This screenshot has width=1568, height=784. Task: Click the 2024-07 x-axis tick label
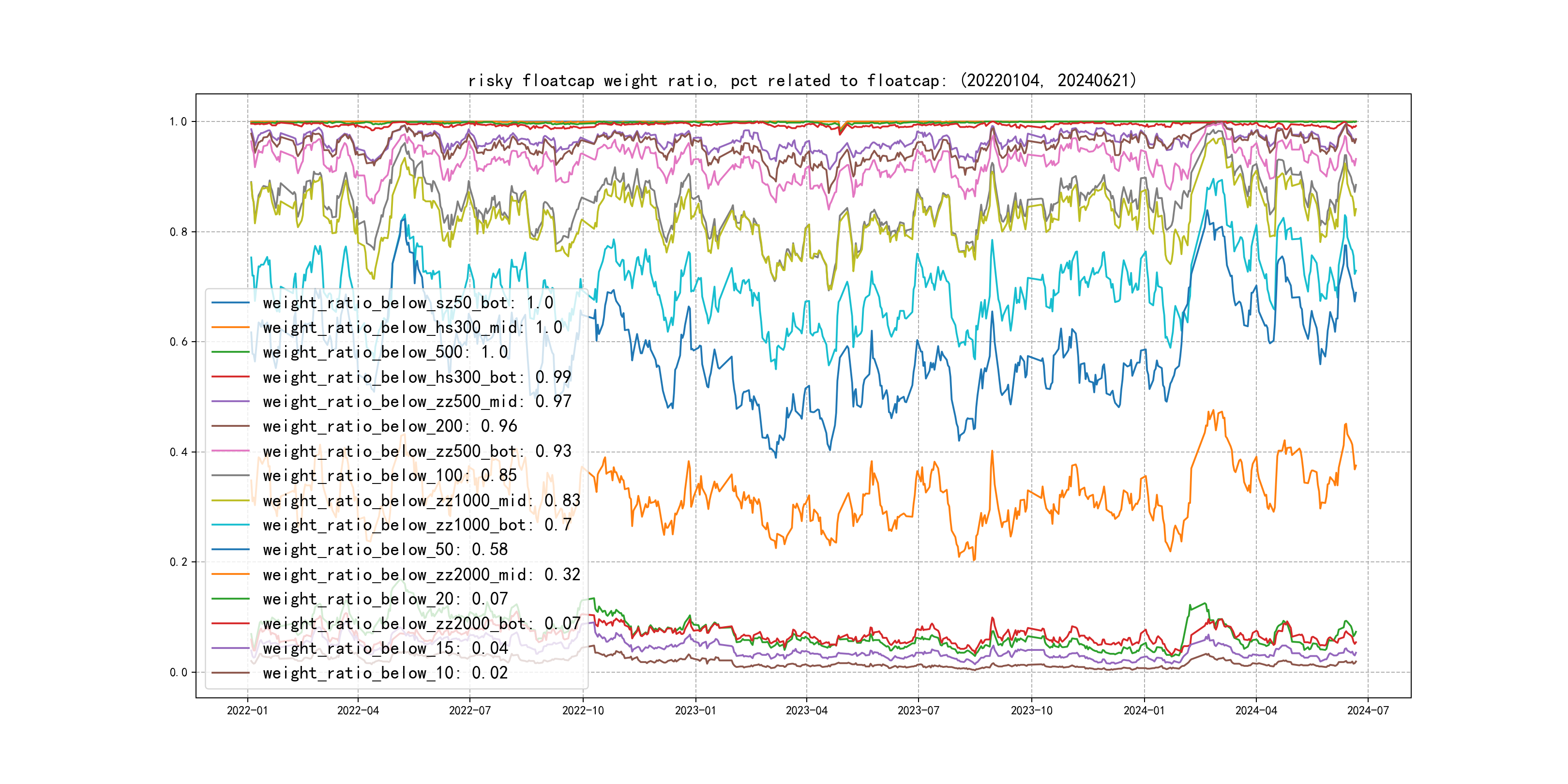click(1368, 710)
